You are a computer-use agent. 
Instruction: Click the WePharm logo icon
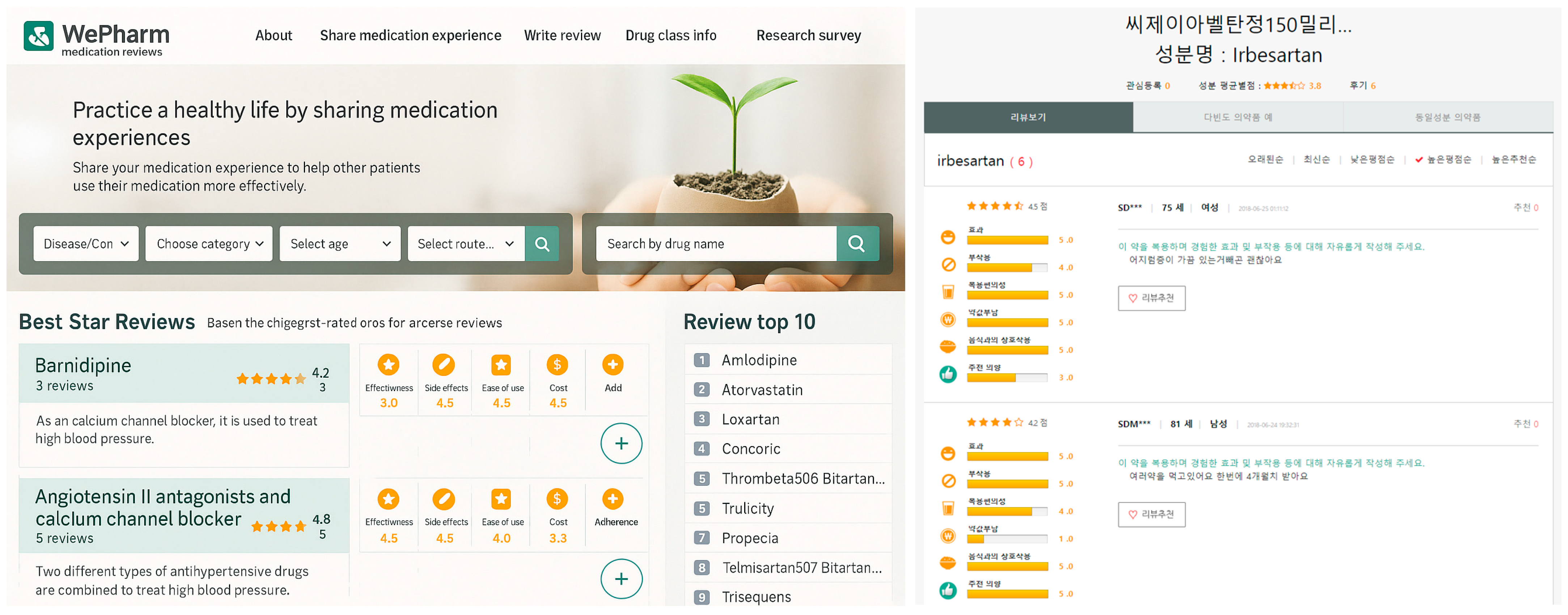pos(38,36)
